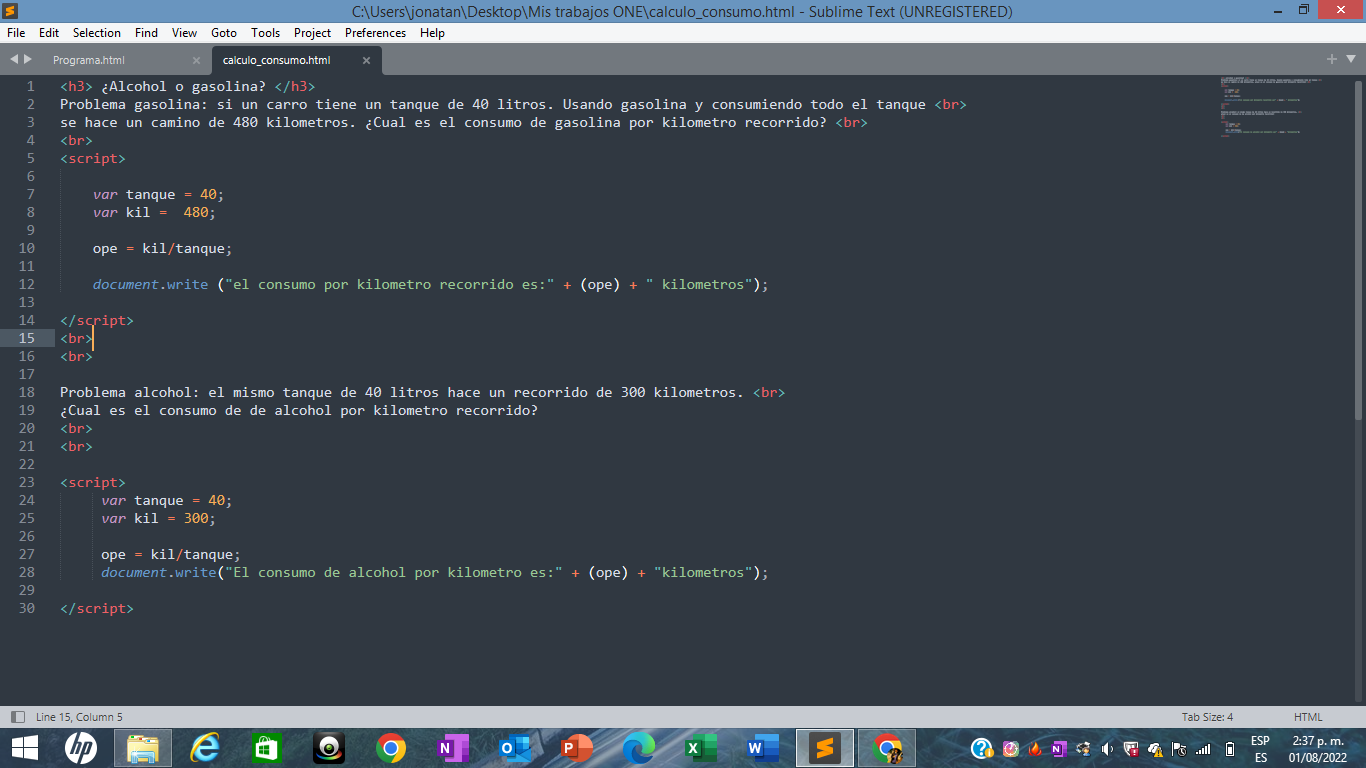1366x768 pixels.
Task: Open PowerPoint from taskbar
Action: point(577,748)
